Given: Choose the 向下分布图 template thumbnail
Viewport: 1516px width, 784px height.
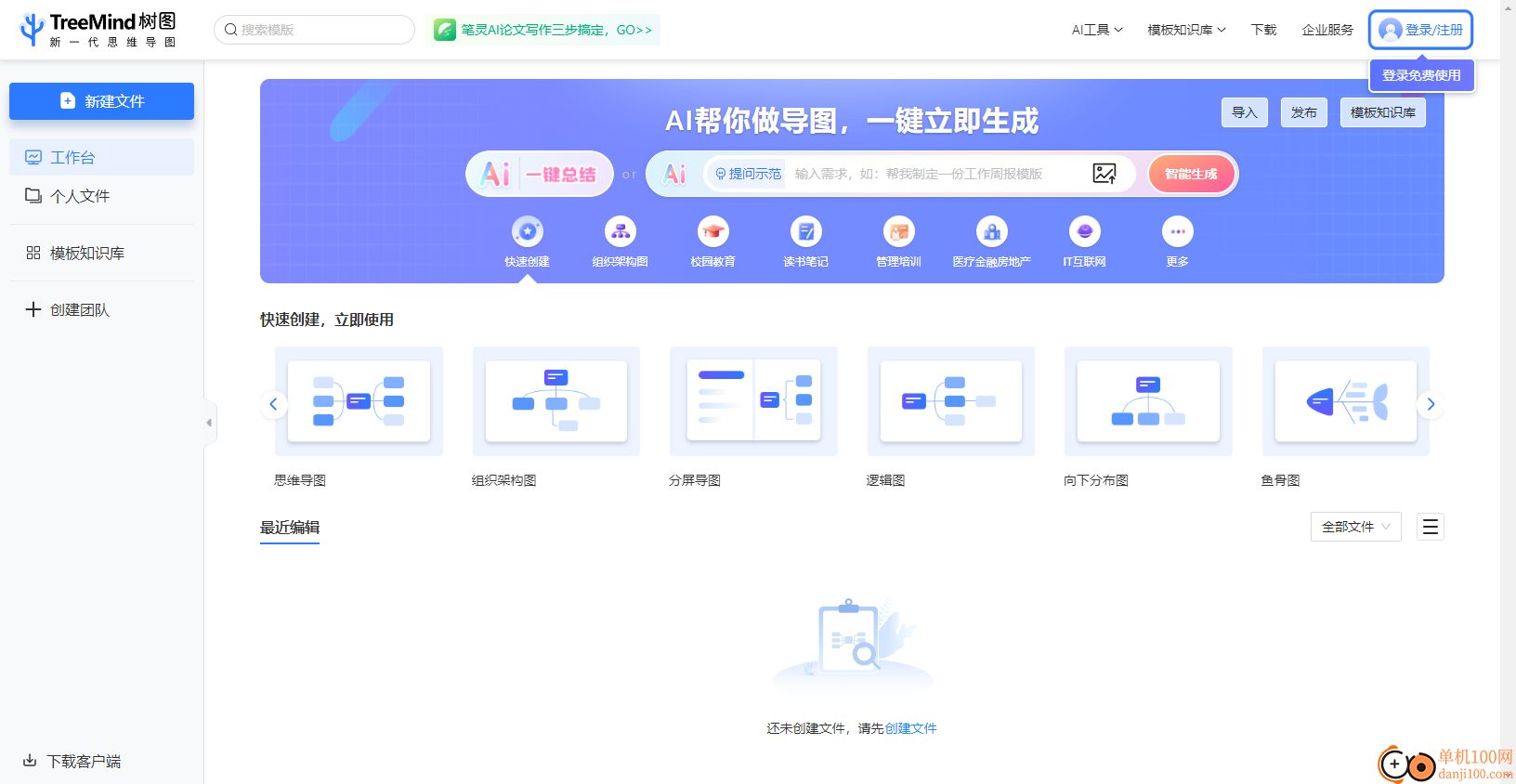Looking at the screenshot, I should (x=1148, y=401).
